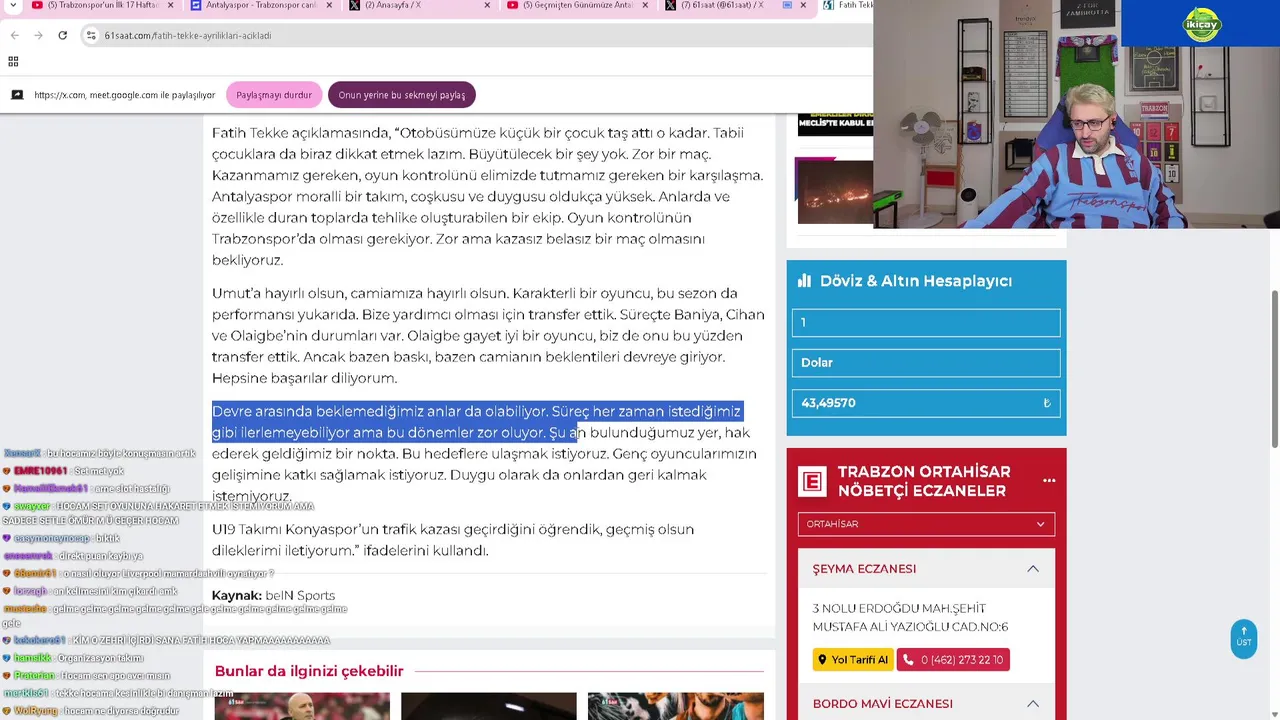Screen dimensions: 1280x720
Task: Click the 3 NOLU ERDOĞDU MAH. pharmacy address
Action: [911, 617]
